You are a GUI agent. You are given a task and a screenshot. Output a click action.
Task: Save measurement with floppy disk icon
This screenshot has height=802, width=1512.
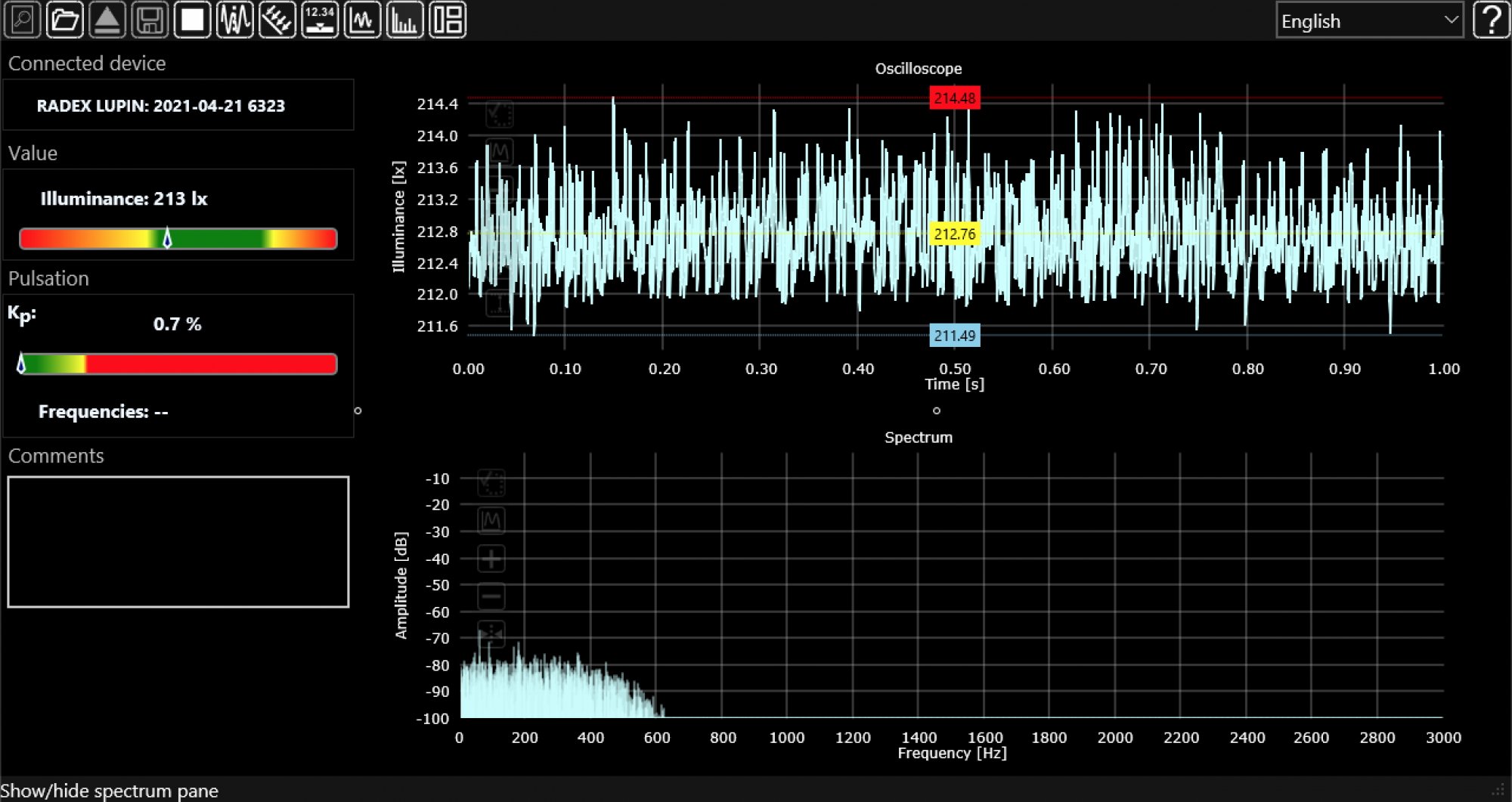150,20
